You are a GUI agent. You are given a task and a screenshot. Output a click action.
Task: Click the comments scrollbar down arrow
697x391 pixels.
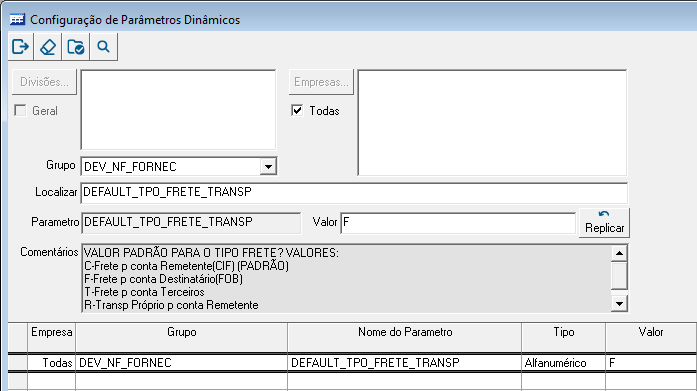point(619,303)
